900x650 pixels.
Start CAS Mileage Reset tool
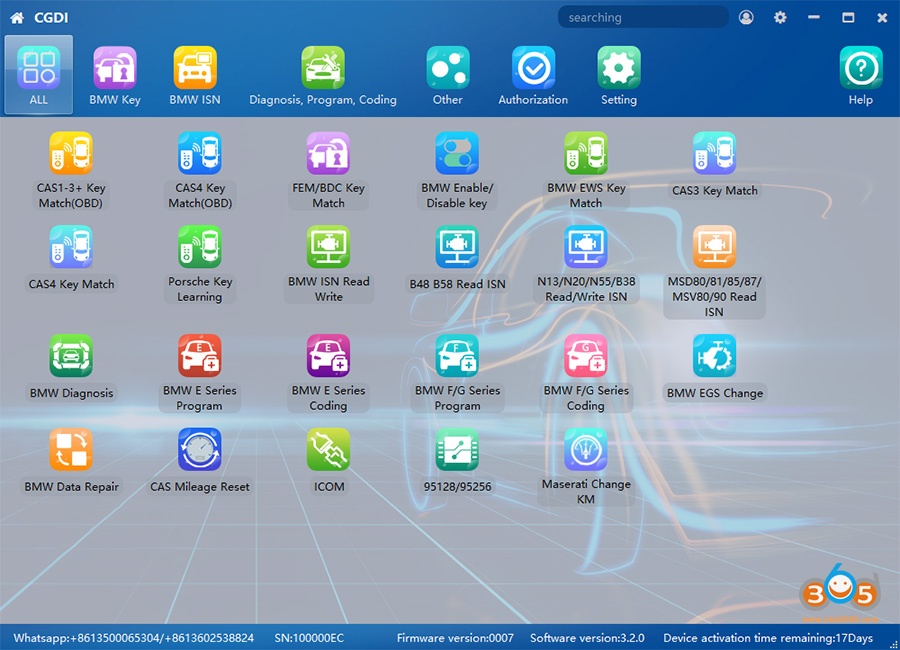point(200,450)
